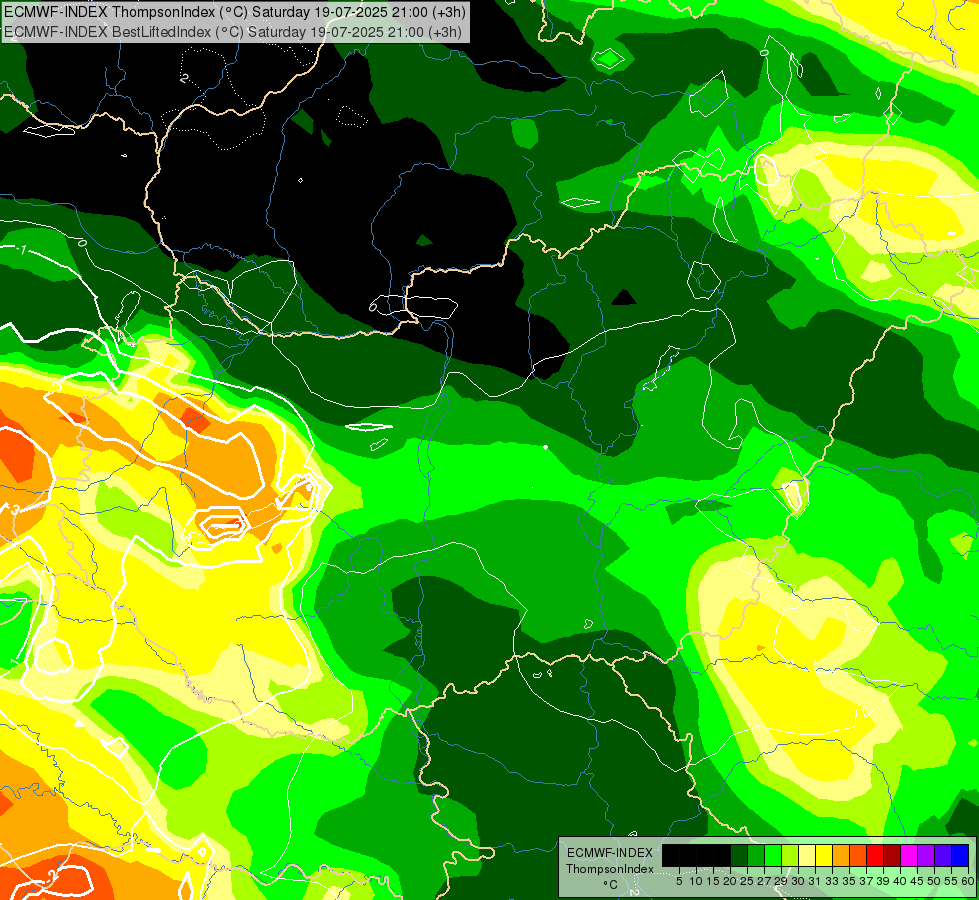The width and height of the screenshot is (979, 900).
Task: Select the dark green 20–25 legend swatch
Action: tap(739, 855)
